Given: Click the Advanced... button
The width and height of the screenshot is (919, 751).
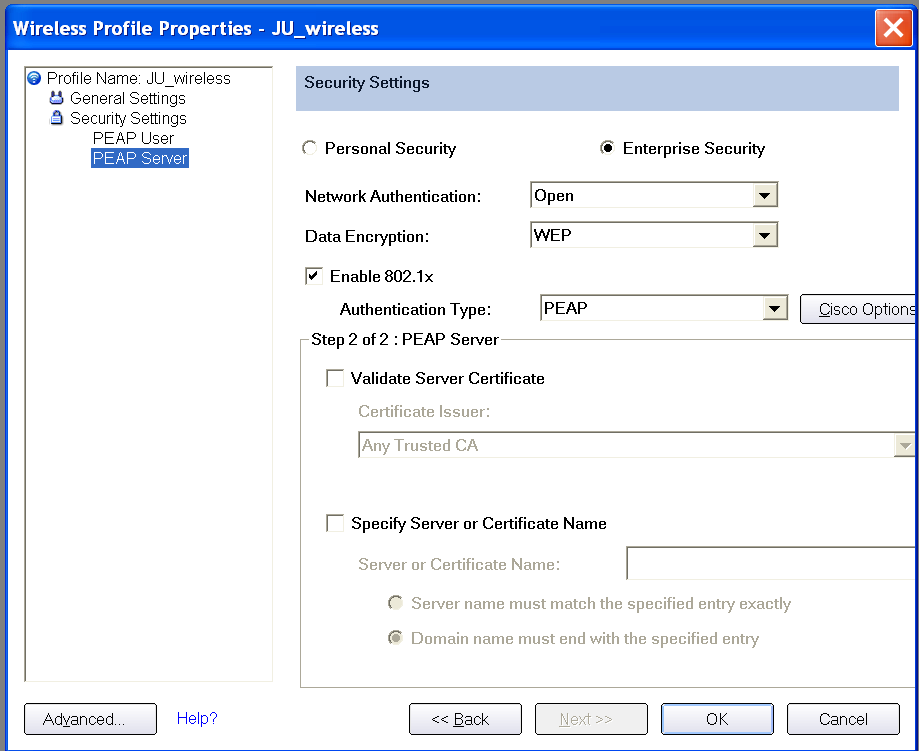Looking at the screenshot, I should coord(90,719).
